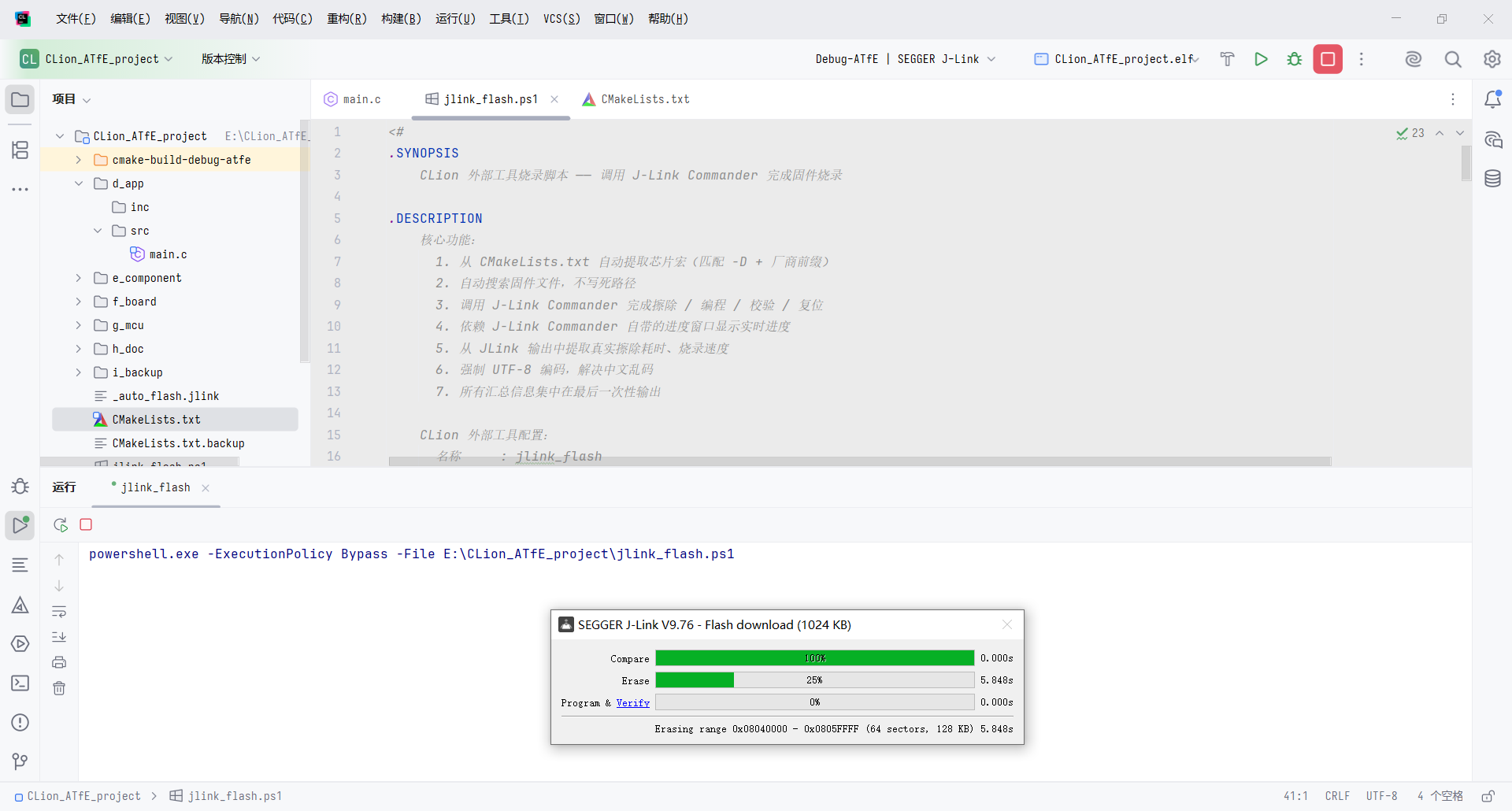This screenshot has height=811, width=1512.
Task: Open the Project tool window icon
Action: [x=20, y=100]
